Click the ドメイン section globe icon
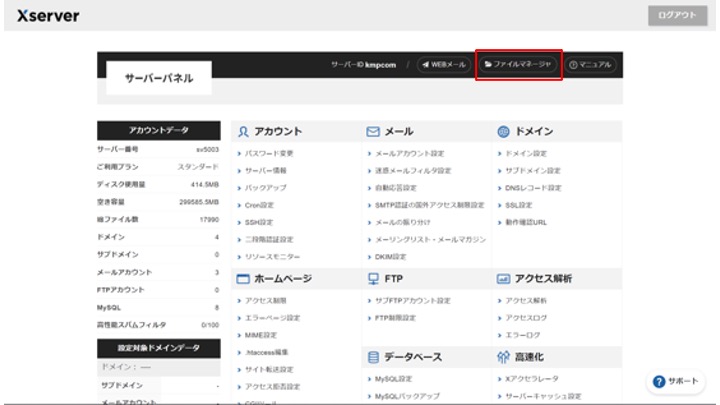Viewport: 720px width, 405px height. point(503,132)
